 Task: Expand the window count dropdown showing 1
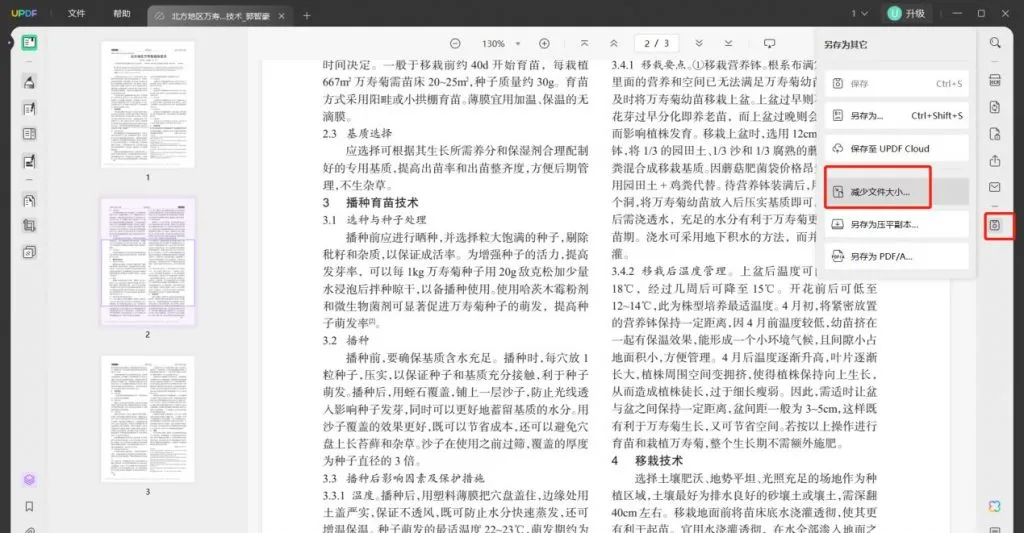[x=859, y=14]
